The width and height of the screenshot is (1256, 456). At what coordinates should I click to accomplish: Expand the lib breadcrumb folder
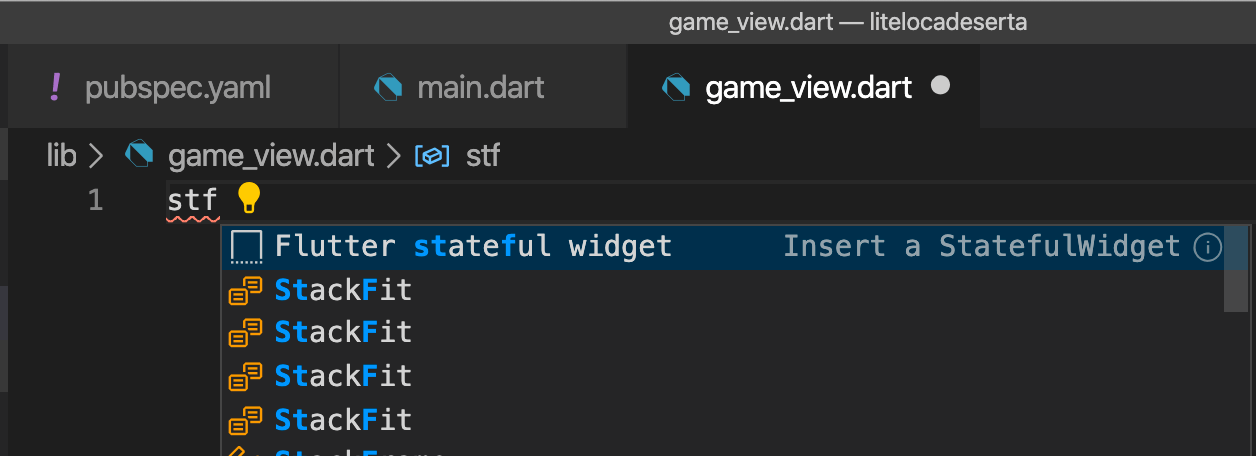pyautogui.click(x=62, y=155)
